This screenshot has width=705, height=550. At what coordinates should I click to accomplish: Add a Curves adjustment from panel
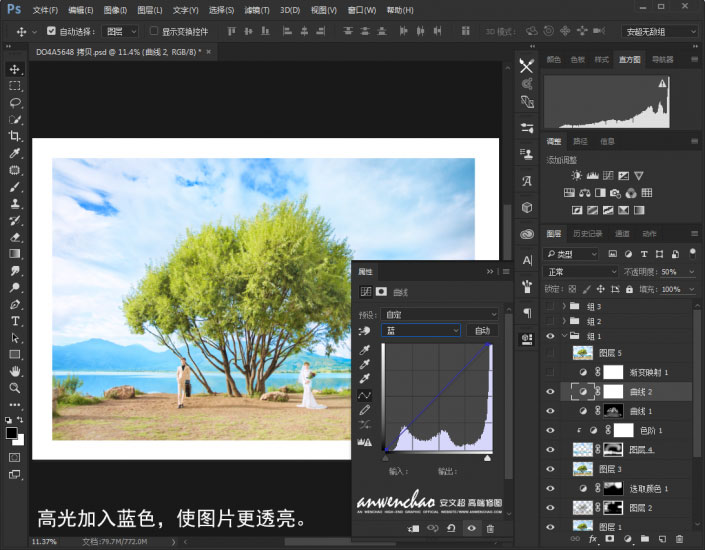(608, 175)
